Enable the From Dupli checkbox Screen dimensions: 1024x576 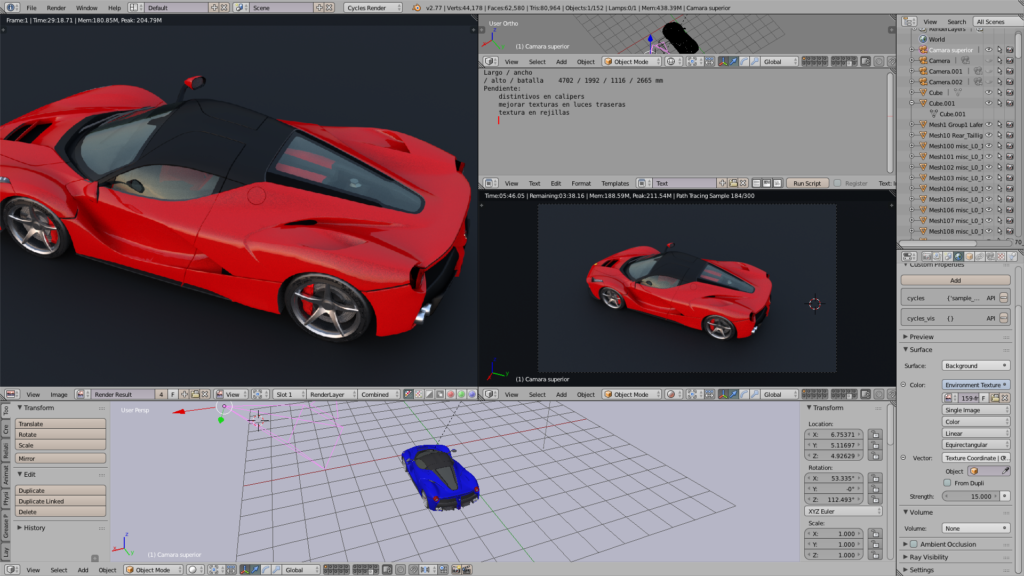tap(946, 483)
